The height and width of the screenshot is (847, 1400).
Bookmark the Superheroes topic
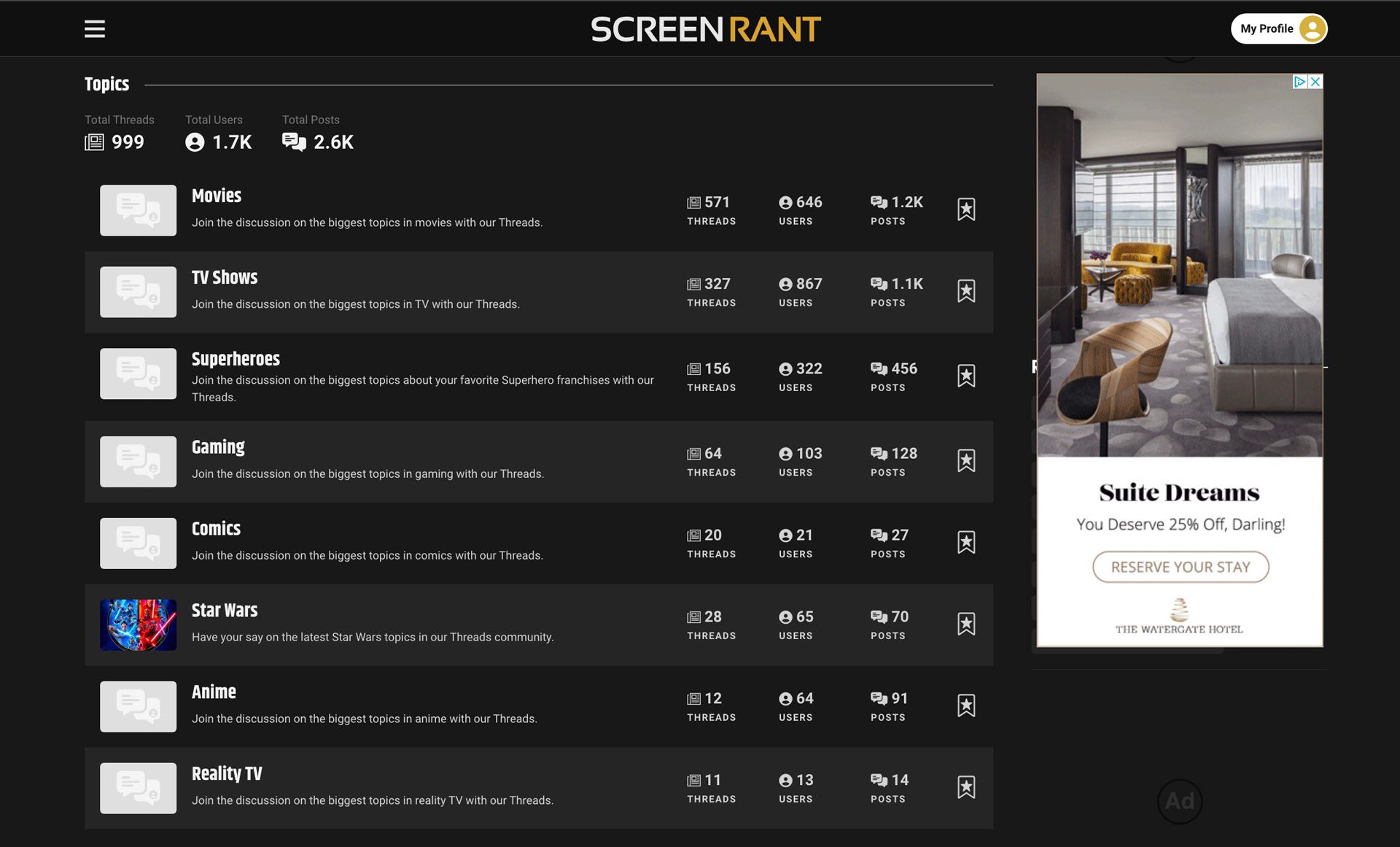[966, 376]
